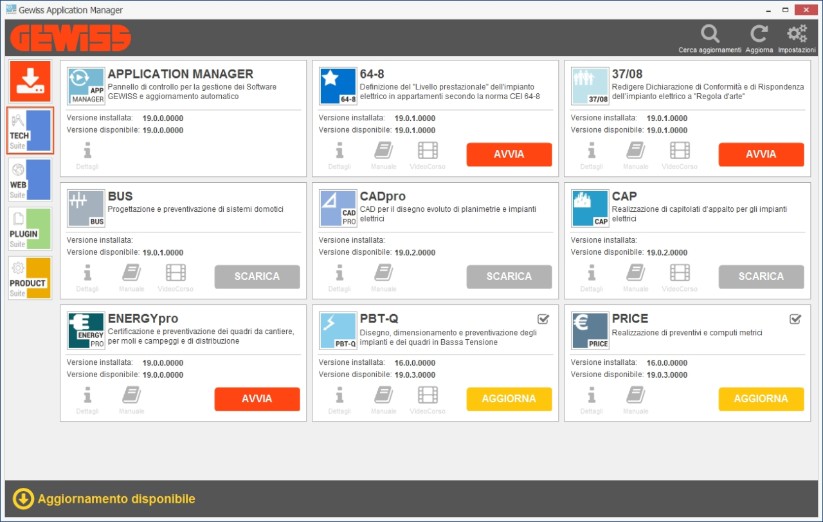Click AGGIORNA to update PBT-Q
The image size is (823, 522).
pyautogui.click(x=509, y=399)
